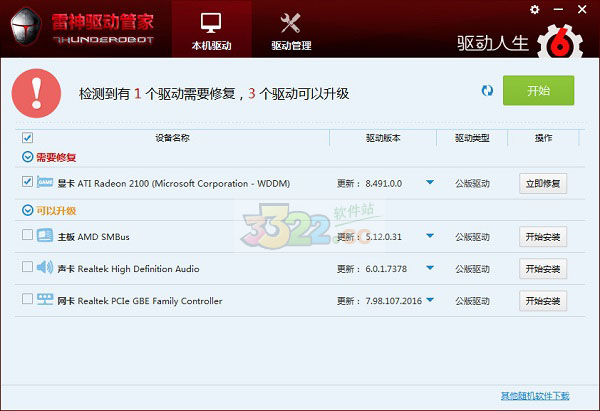This screenshot has width=600, height=411.
Task: Collapse the 需要修复 section
Action: tap(27, 157)
